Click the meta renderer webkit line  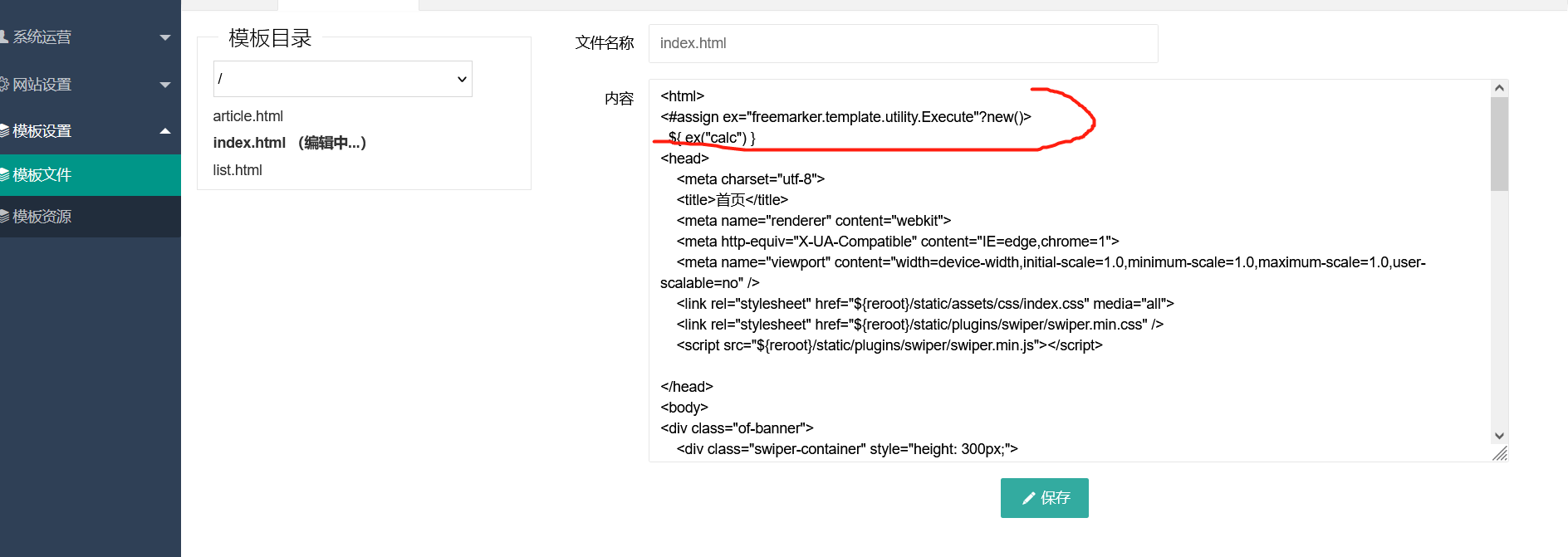click(x=814, y=221)
